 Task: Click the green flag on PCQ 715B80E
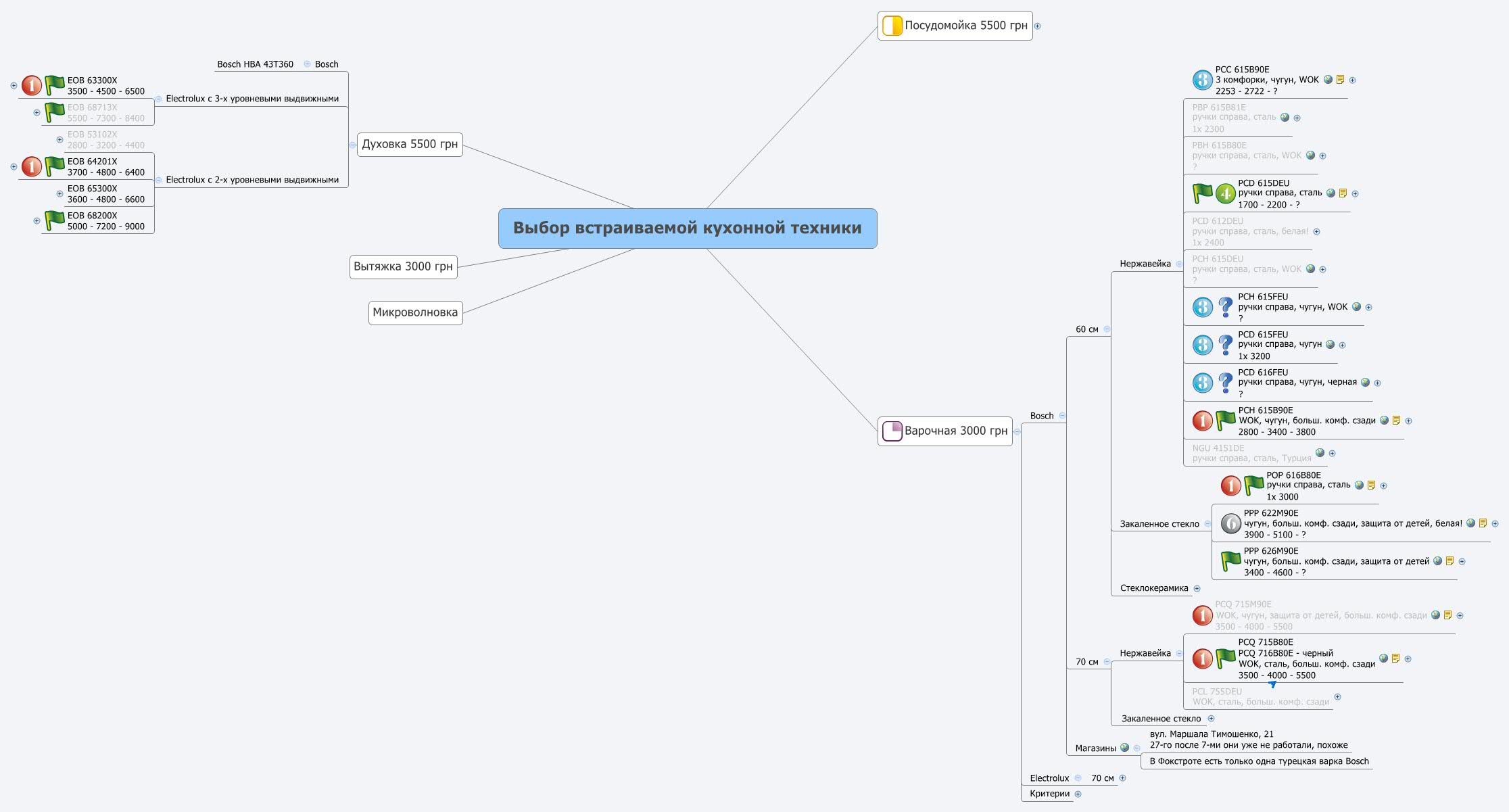coord(1225,659)
